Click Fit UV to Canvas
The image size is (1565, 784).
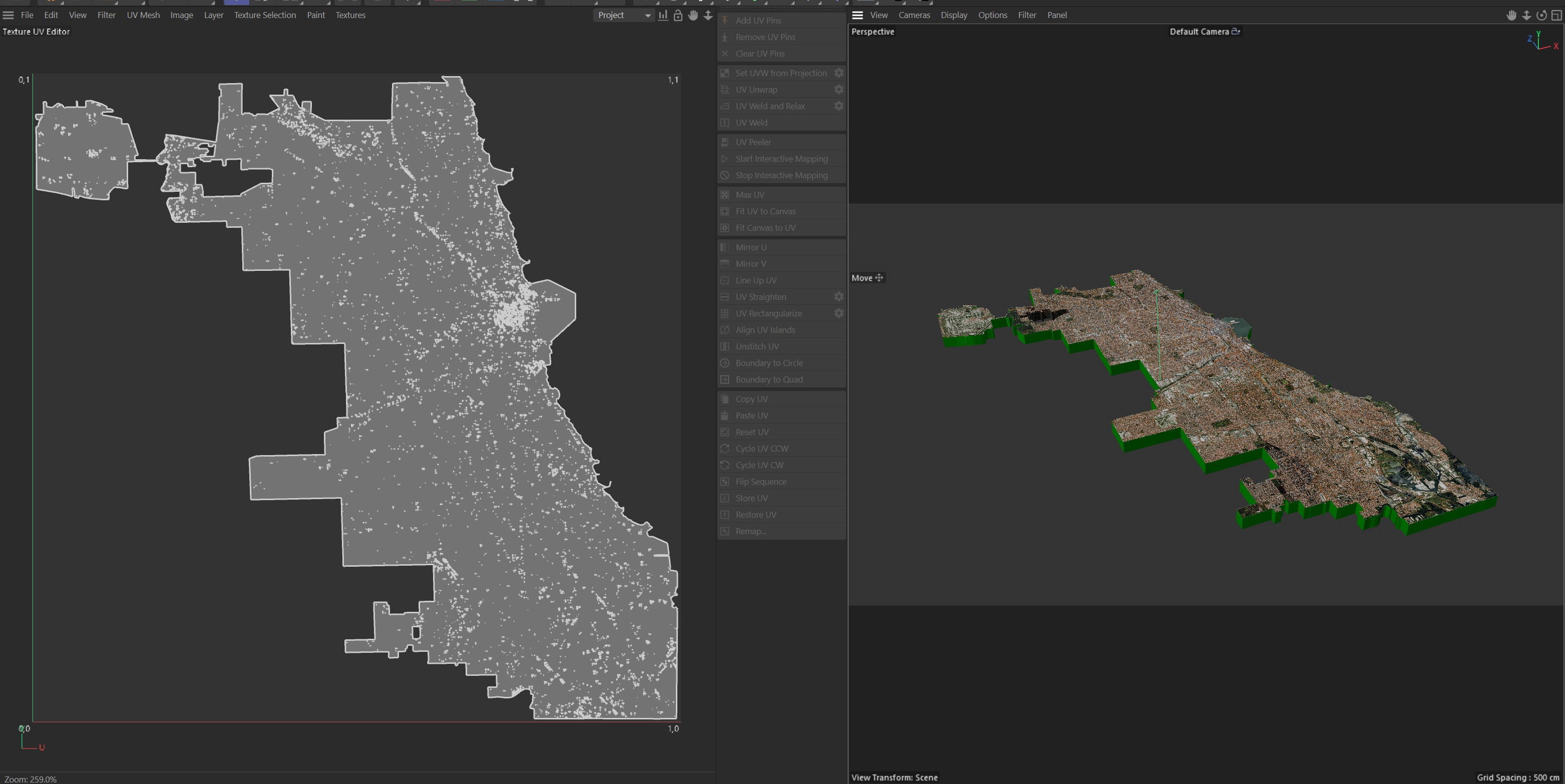765,211
